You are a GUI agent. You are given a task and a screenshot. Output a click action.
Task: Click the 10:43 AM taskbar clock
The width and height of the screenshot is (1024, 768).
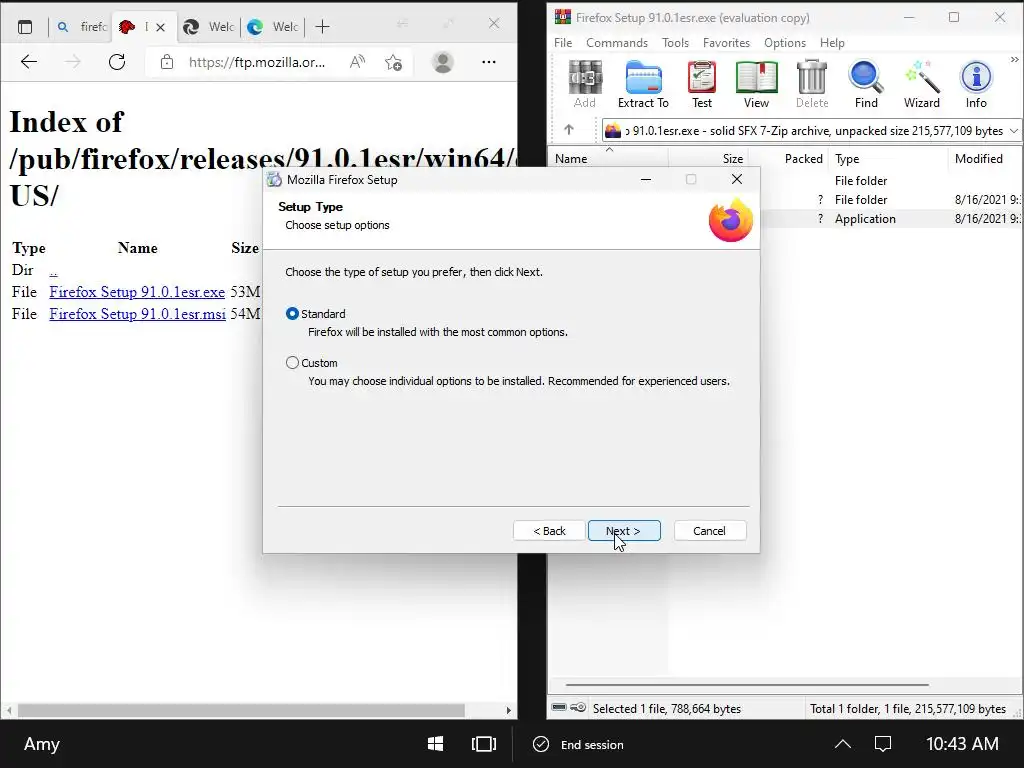[962, 744]
